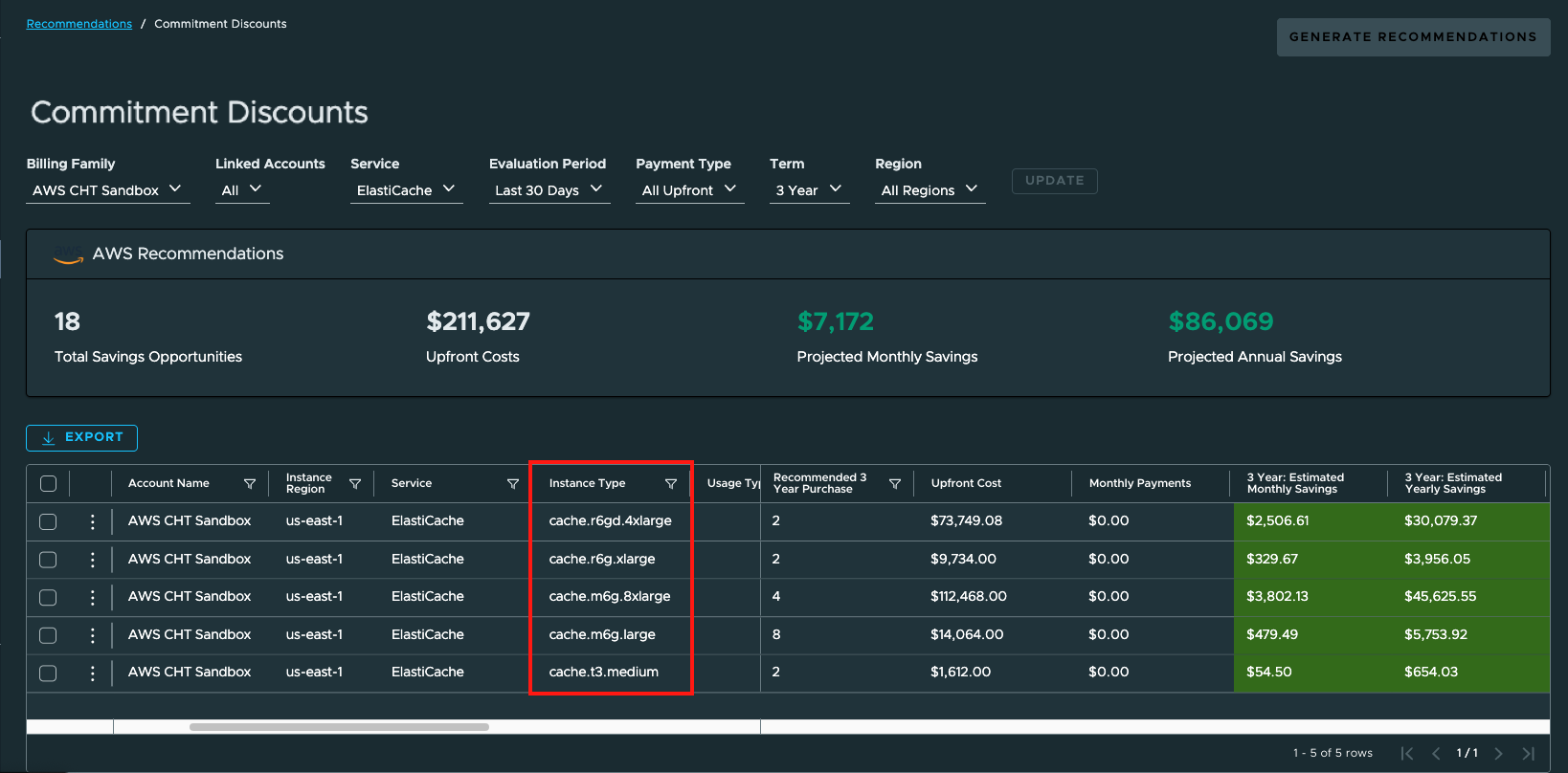Click the Account Name column header
The image size is (1568, 773).
168,483
